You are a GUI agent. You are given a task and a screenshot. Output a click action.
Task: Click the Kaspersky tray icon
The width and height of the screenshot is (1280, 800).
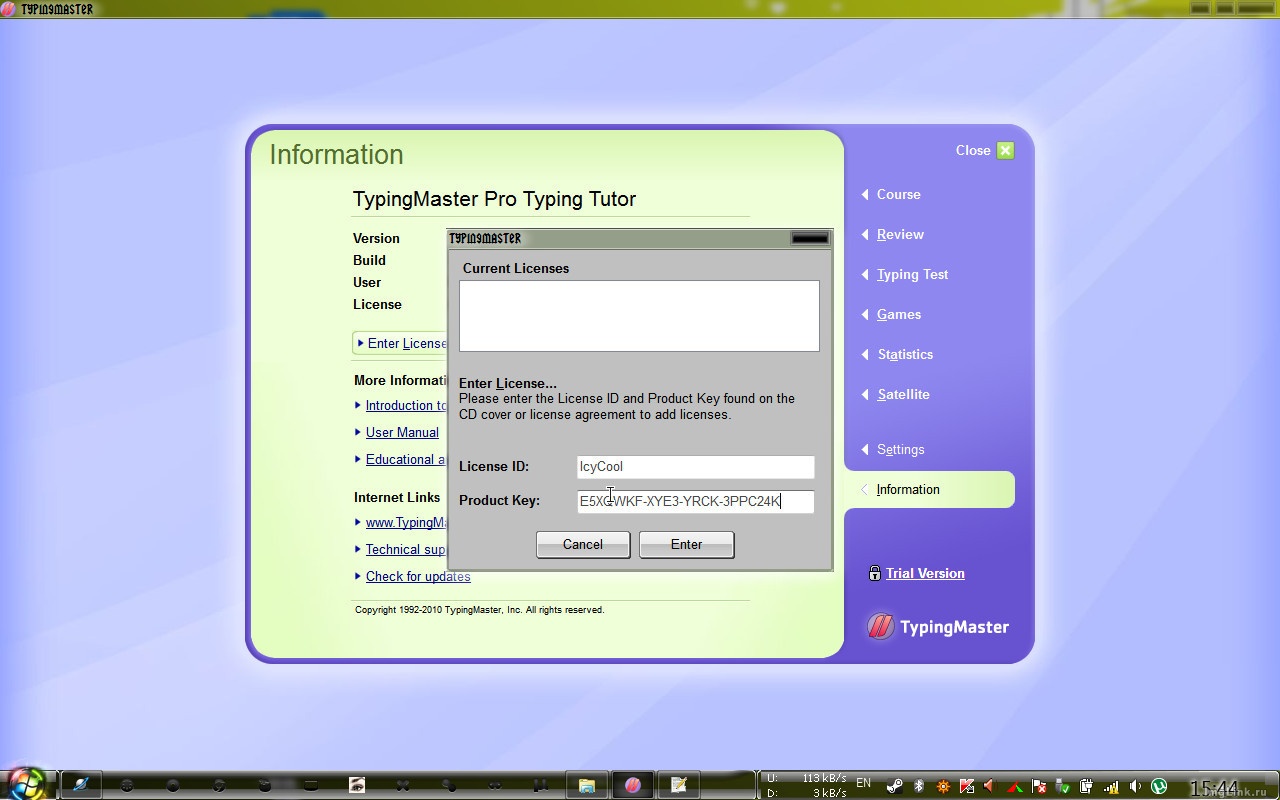click(967, 786)
